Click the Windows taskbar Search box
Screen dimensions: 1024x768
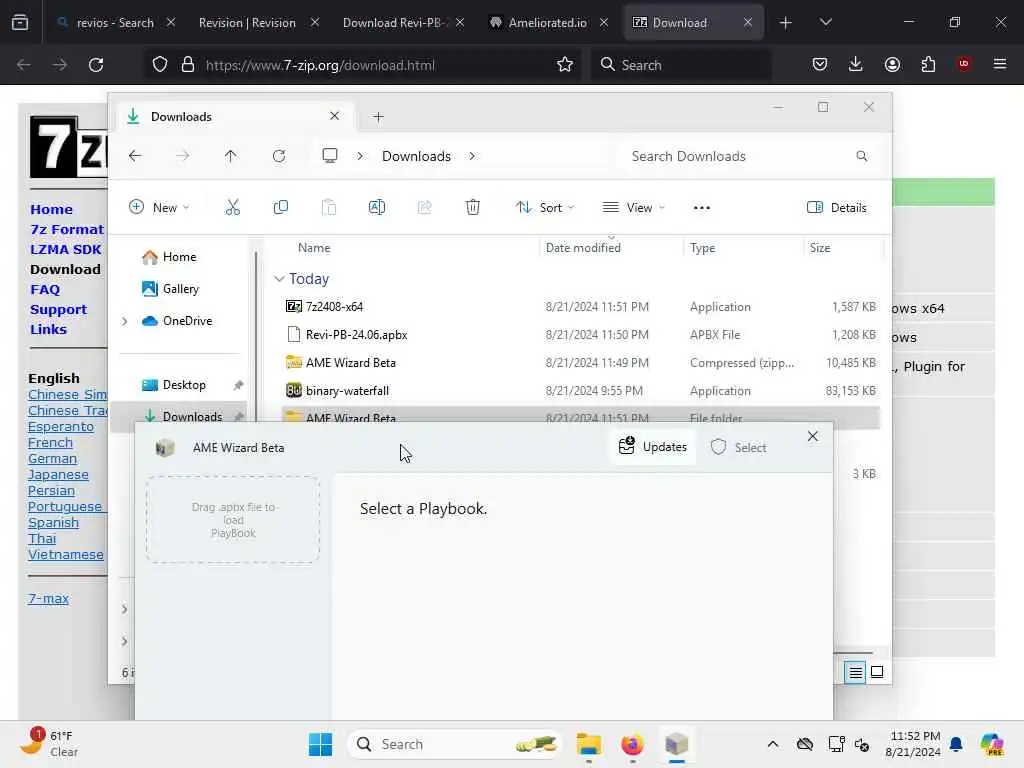pyautogui.click(x=455, y=744)
